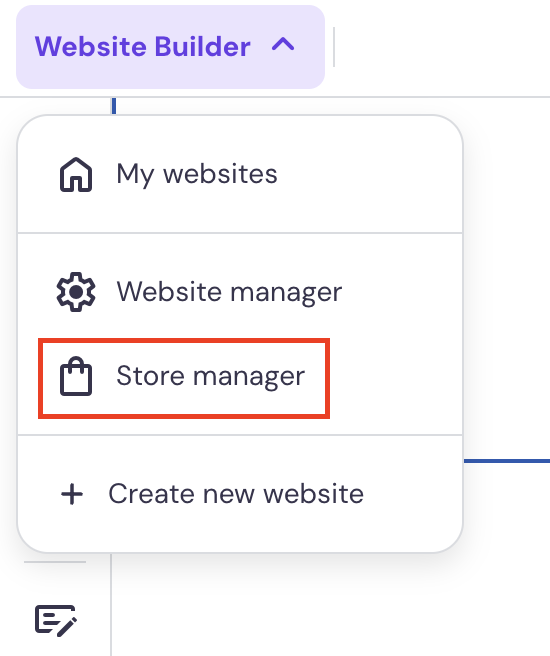Open My websites from the menu
The image size is (550, 656).
(x=240, y=174)
